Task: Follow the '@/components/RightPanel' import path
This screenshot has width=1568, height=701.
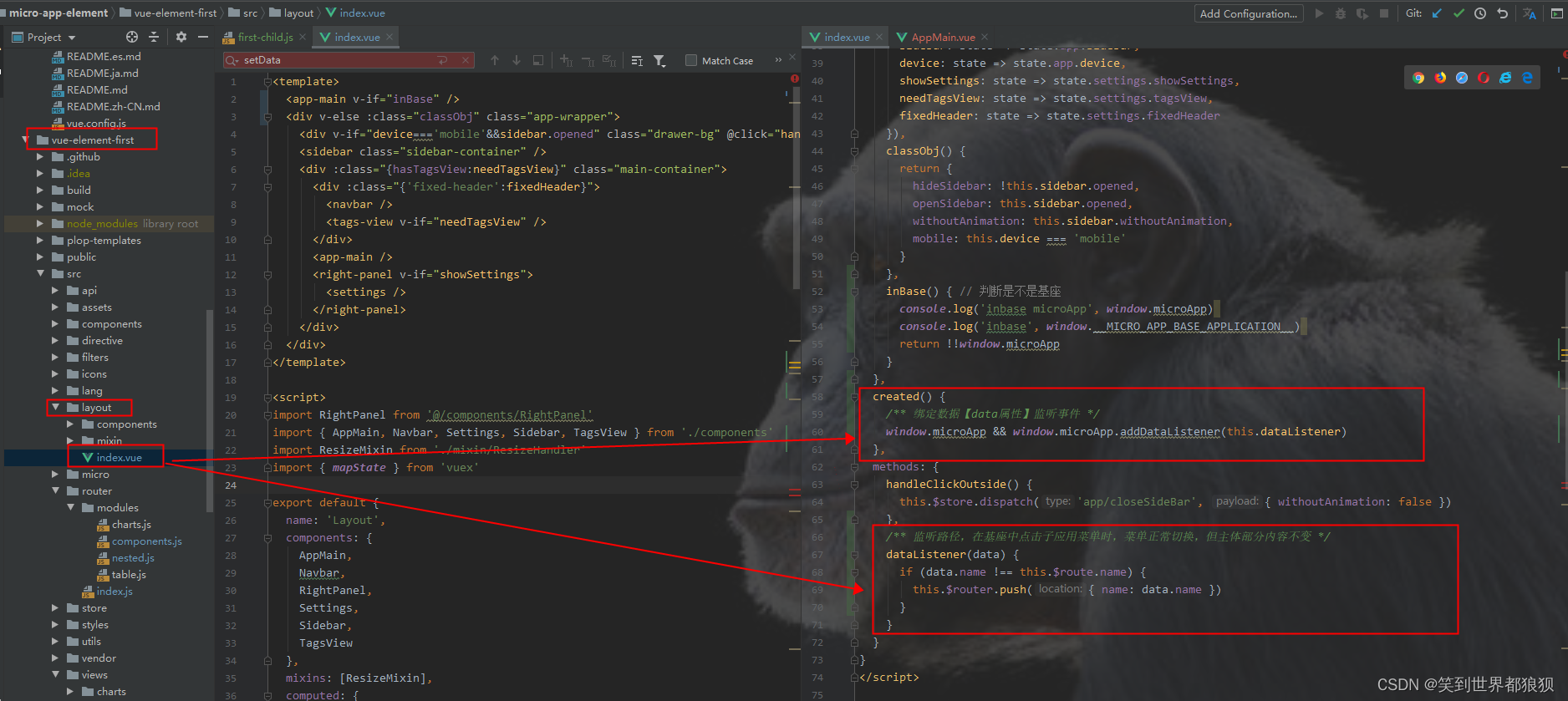Action: pos(510,415)
